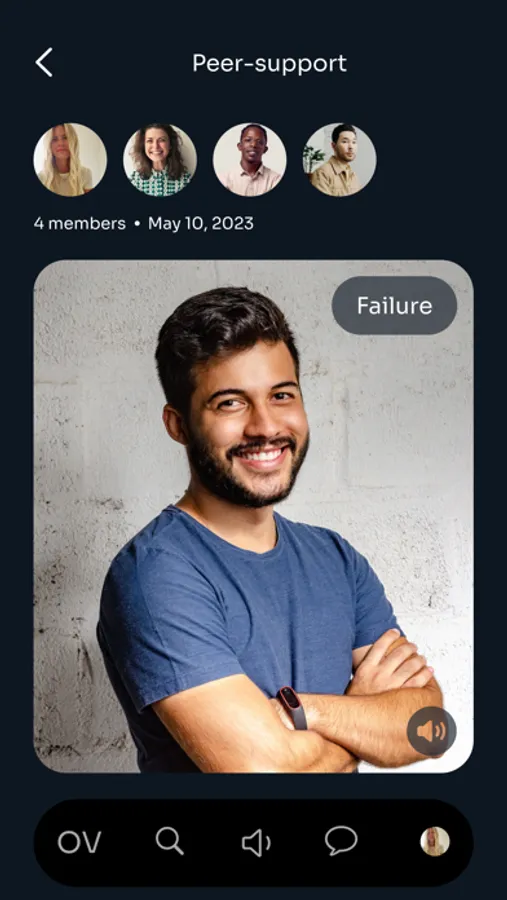Select the curly-haired woman in green top avatar
This screenshot has width=507, height=900.
[x=160, y=160]
